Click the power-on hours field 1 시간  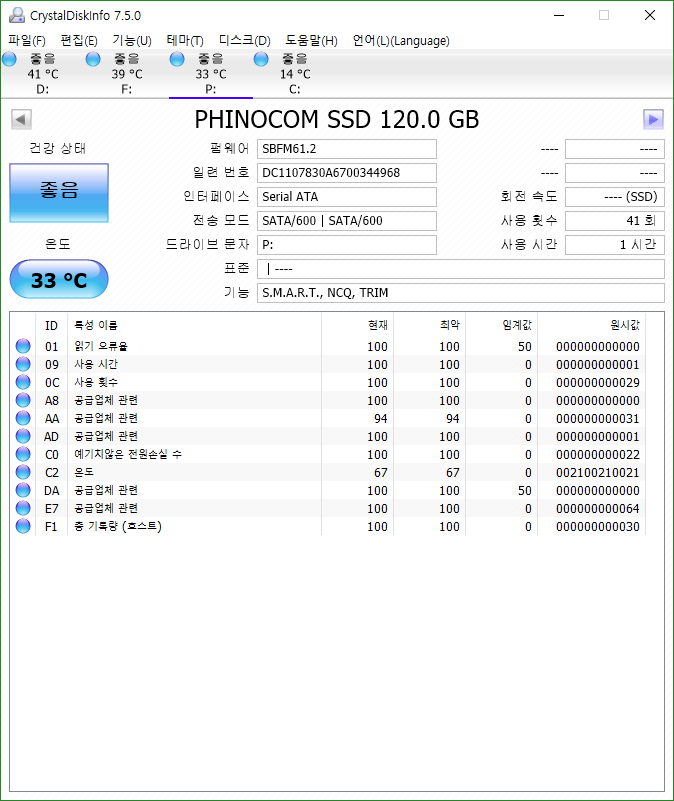[x=615, y=245]
